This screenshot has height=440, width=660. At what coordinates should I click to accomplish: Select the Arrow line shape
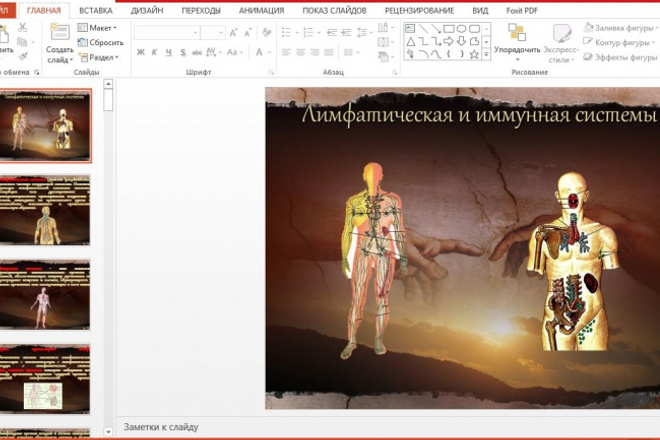(436, 29)
